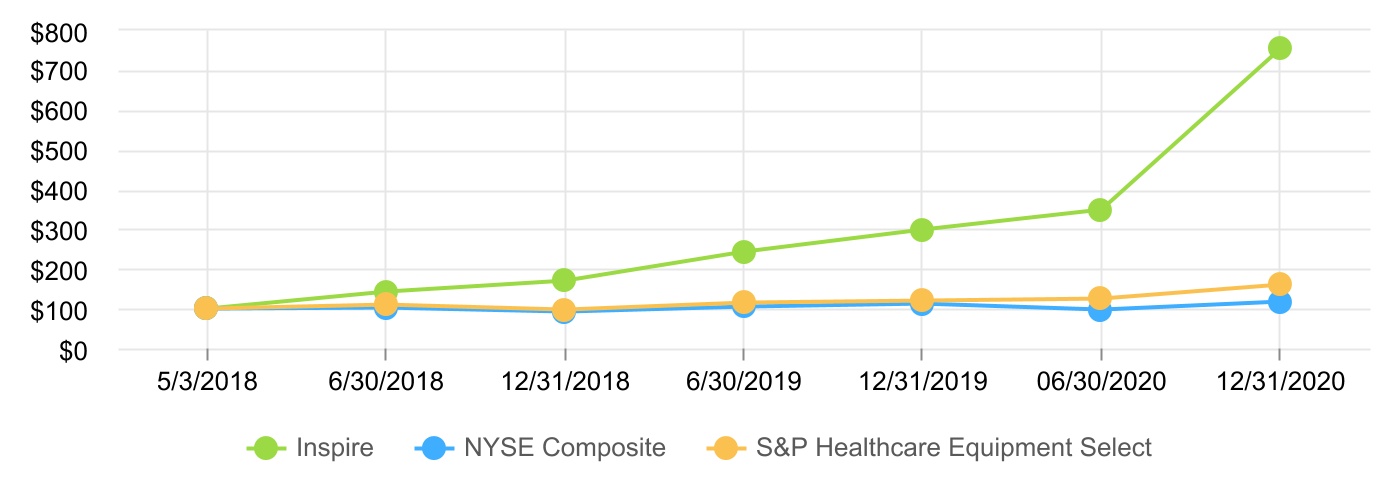Select Inspire's 06/30/2020 data point
1400x500 pixels.
[x=1100, y=210]
